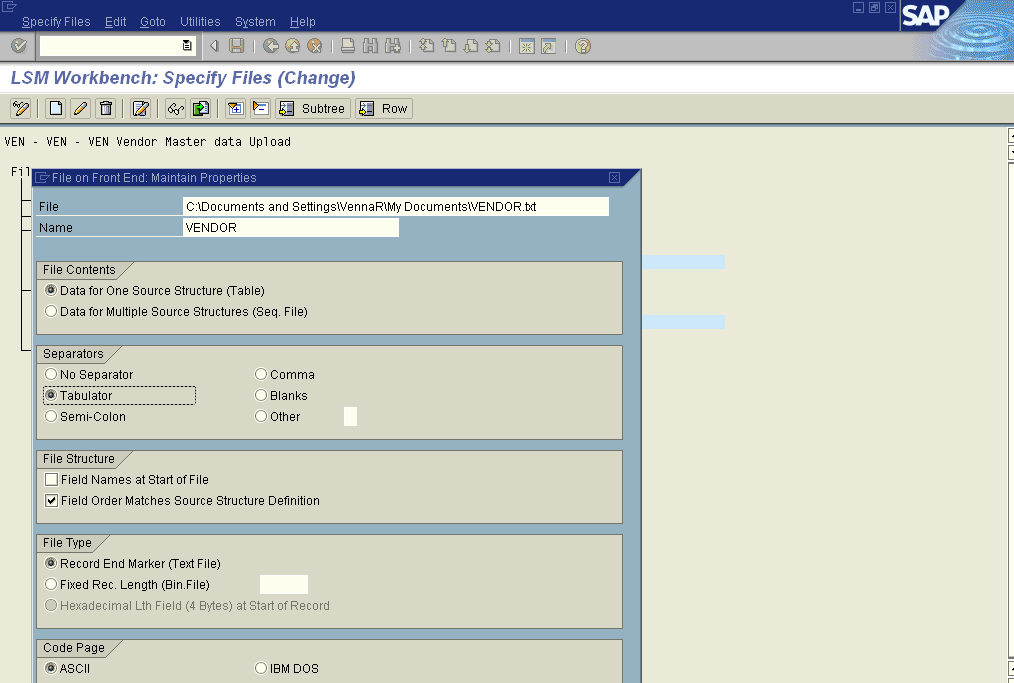1014x683 pixels.
Task: Click the red Cancel icon
Action: [314, 46]
